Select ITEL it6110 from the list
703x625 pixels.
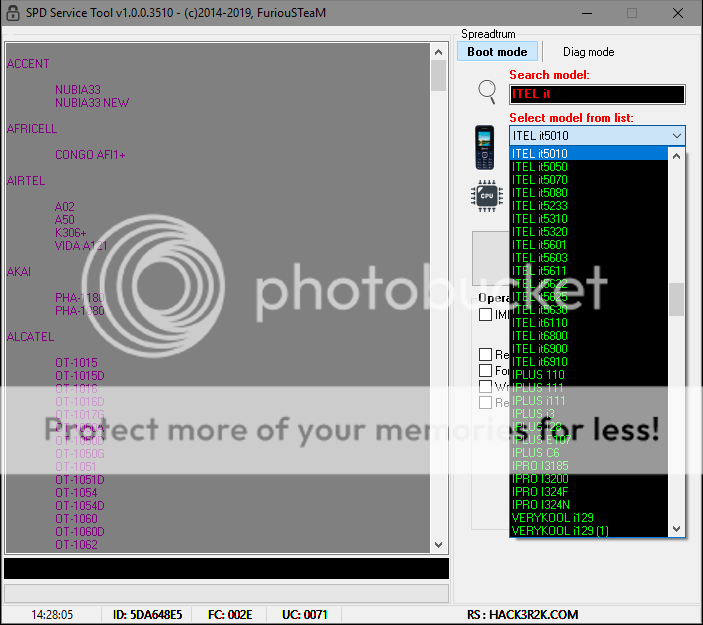coord(589,323)
